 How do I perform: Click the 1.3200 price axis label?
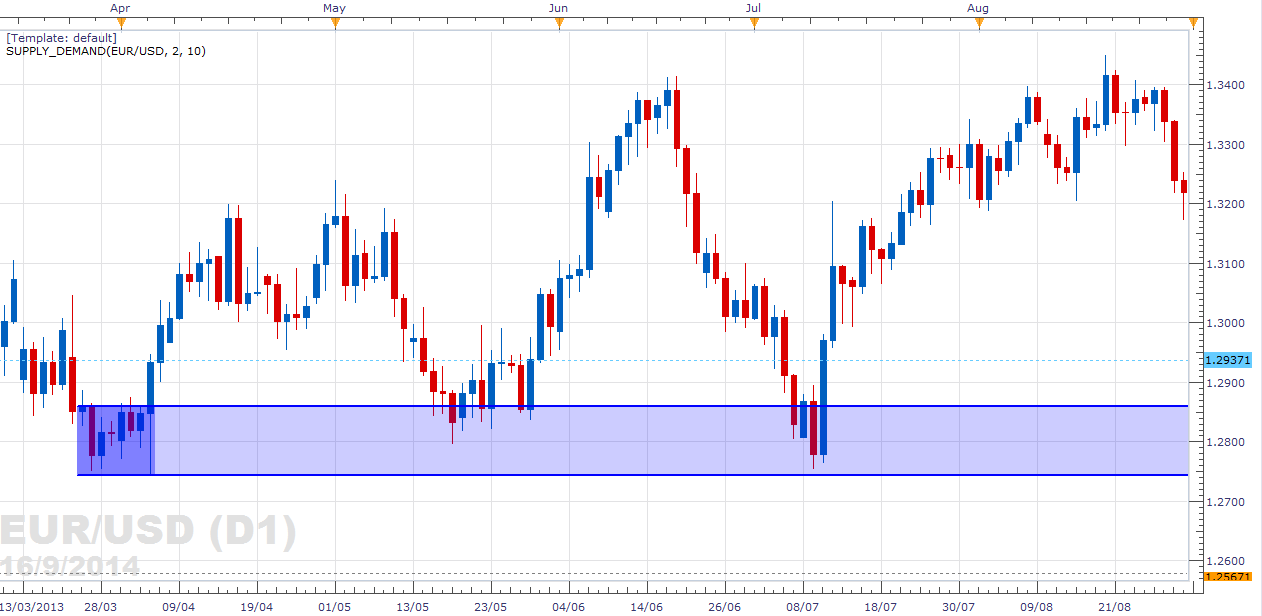pos(1225,204)
